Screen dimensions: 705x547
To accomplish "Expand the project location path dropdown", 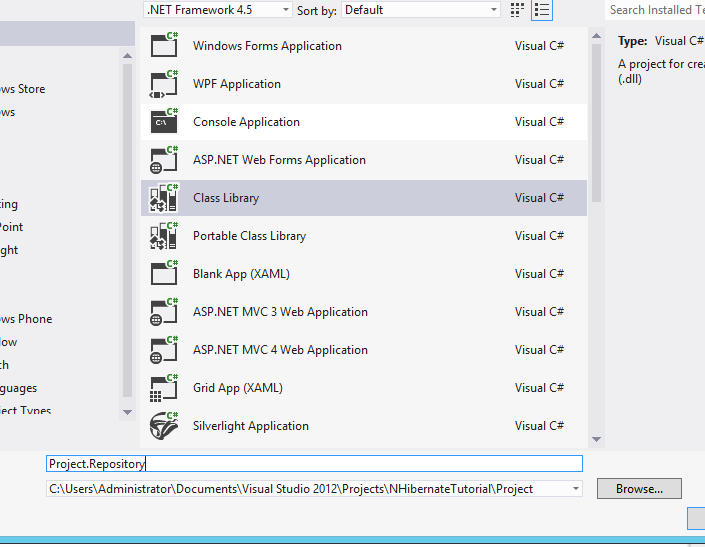I will (576, 489).
